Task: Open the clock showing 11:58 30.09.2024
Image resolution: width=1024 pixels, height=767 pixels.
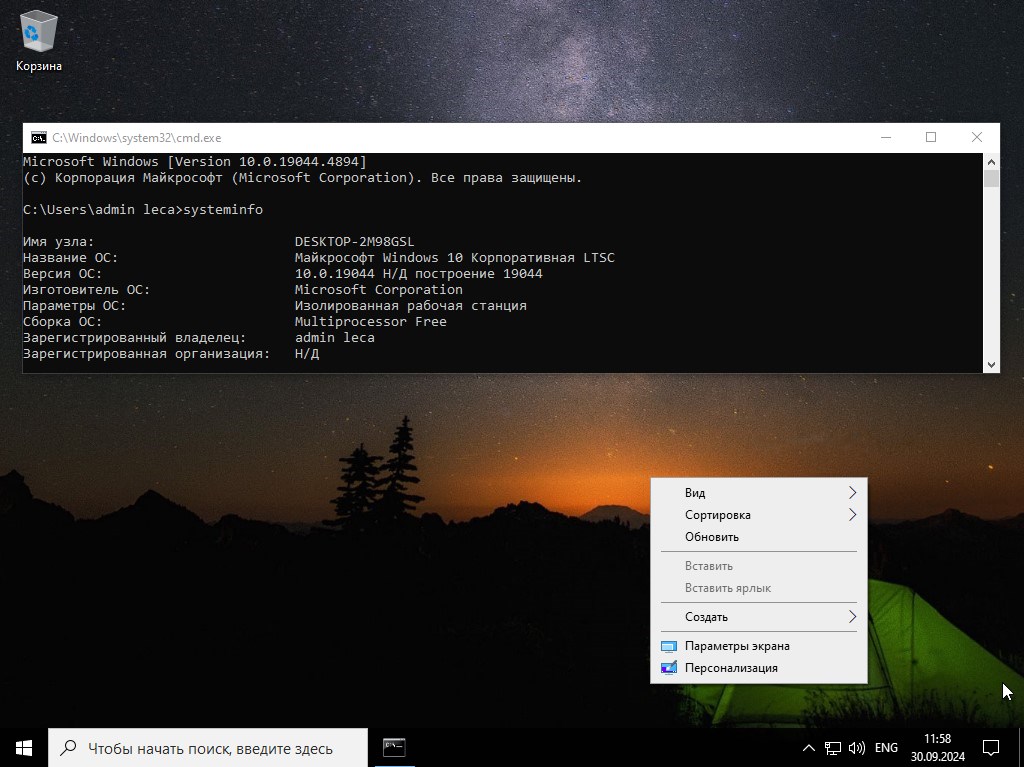Action: [x=938, y=748]
